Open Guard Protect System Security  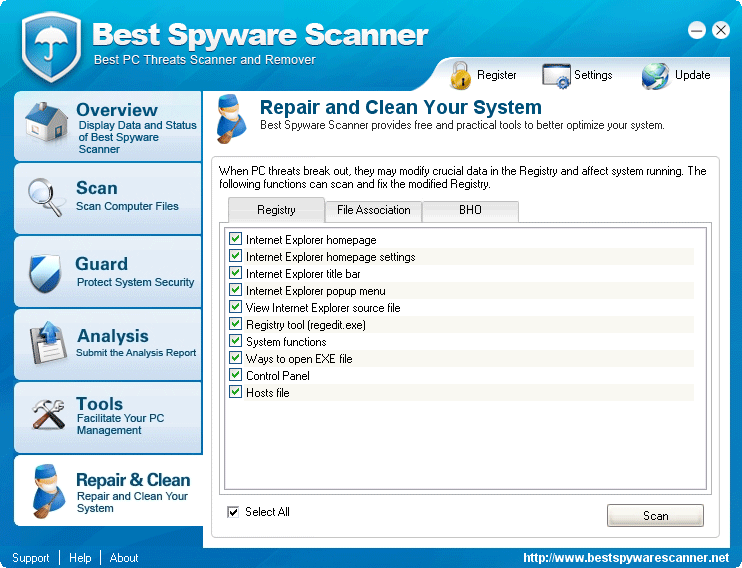108,272
